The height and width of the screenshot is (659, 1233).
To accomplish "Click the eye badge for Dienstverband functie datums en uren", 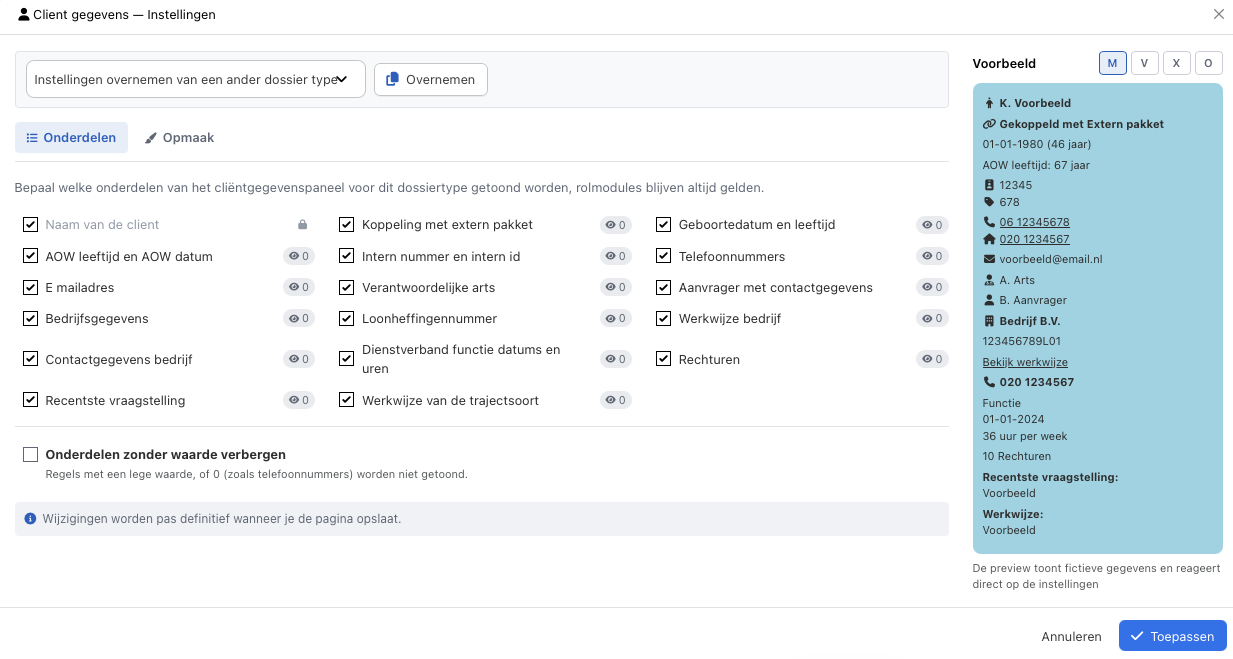I will coord(616,360).
